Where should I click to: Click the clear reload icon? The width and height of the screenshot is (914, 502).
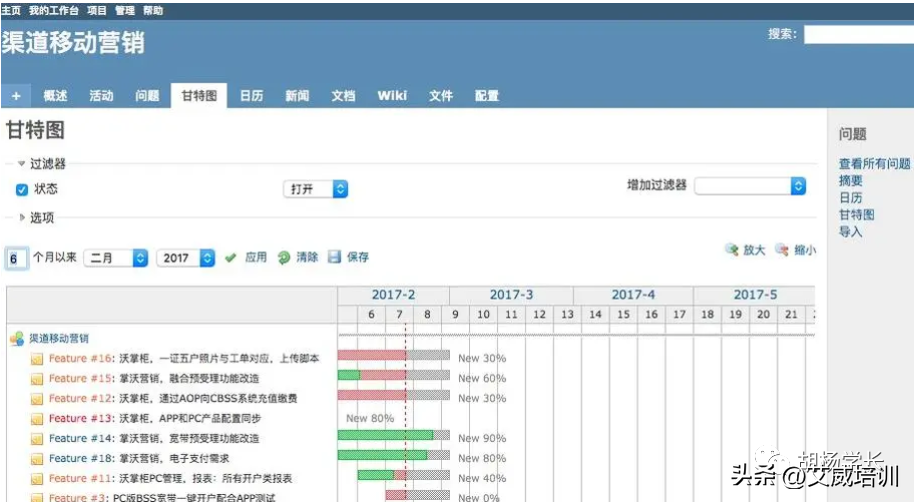(x=284, y=257)
